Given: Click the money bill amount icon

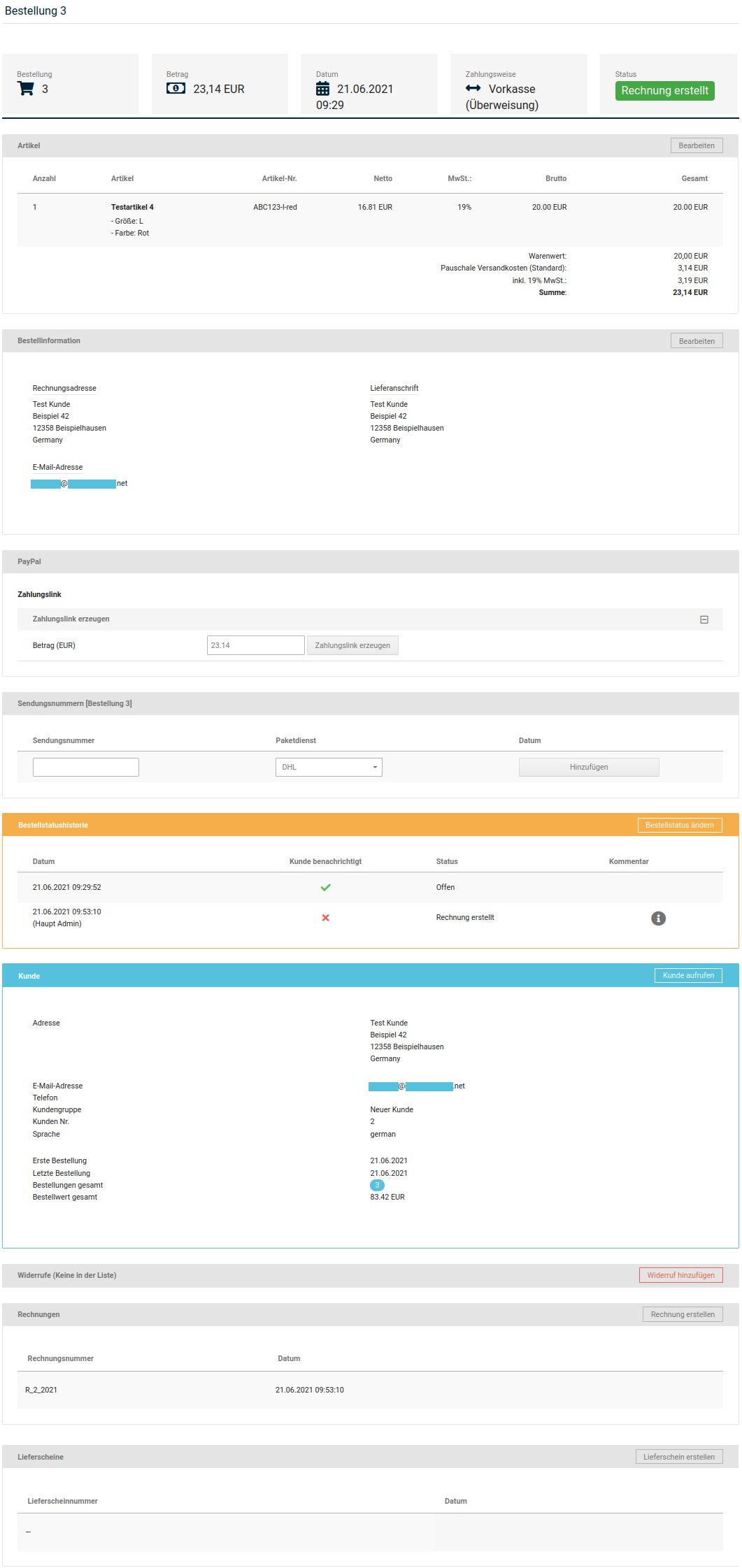Looking at the screenshot, I should [x=176, y=89].
